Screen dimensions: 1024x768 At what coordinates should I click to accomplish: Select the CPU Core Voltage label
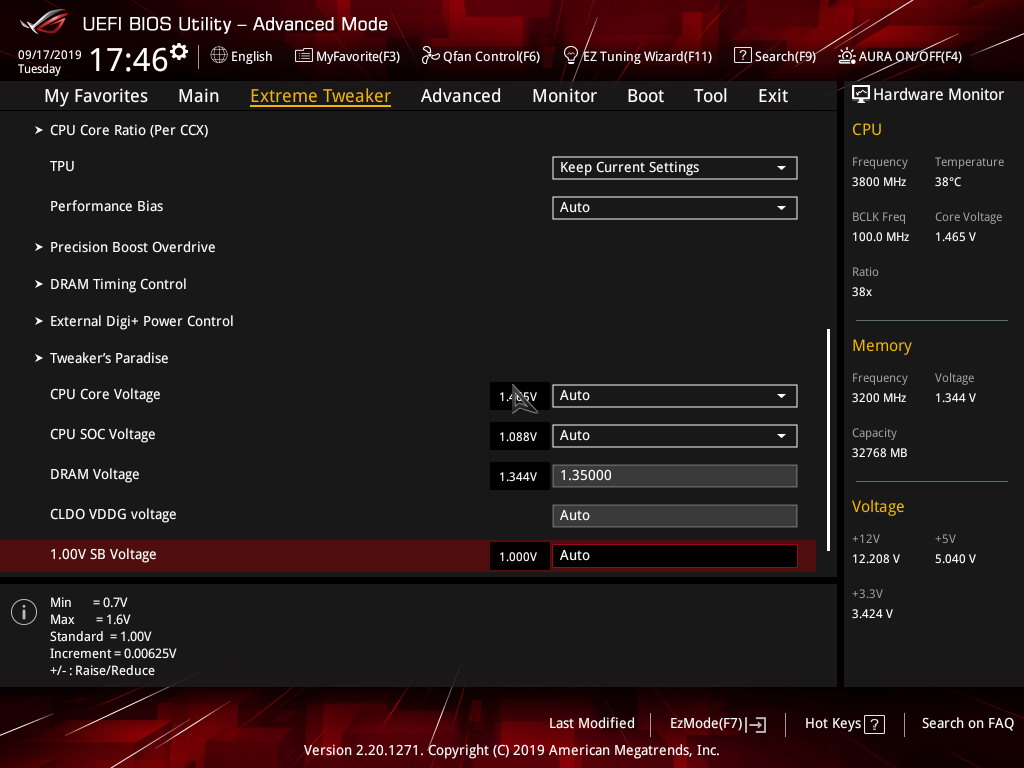tap(105, 394)
